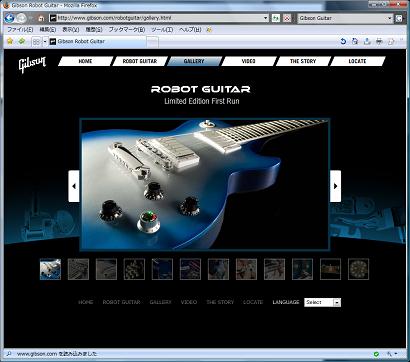Open the ブックマーク(B) menu
Image resolution: width=410 pixels, height=362 pixels.
[127, 30]
